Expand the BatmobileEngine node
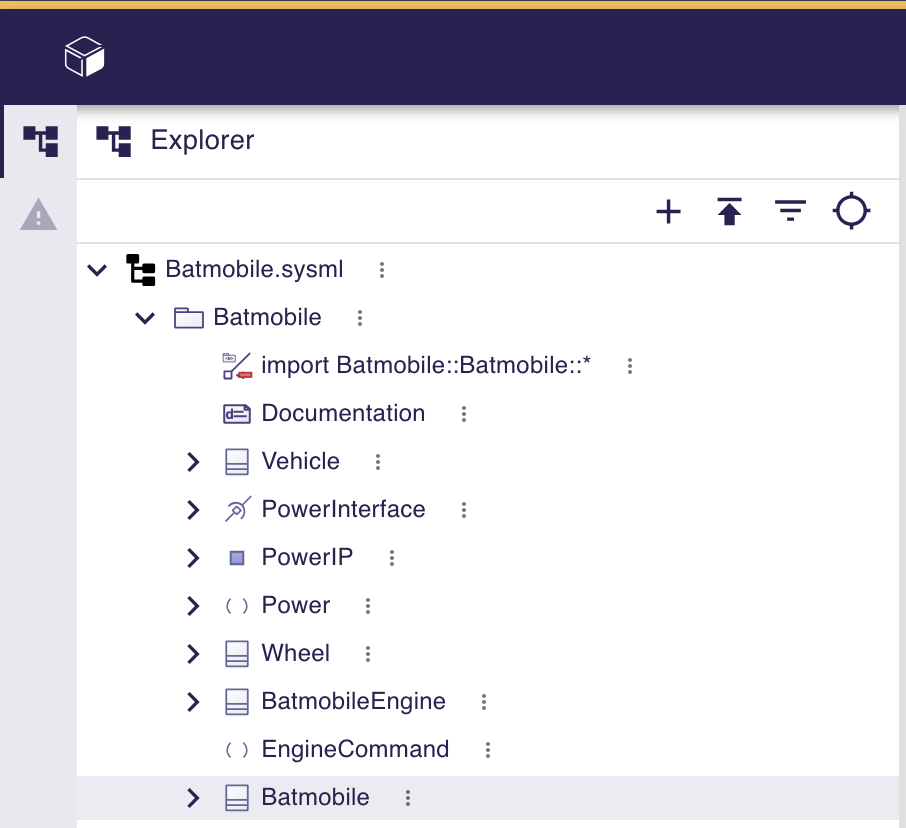Viewport: 906px width, 828px height. 193,701
